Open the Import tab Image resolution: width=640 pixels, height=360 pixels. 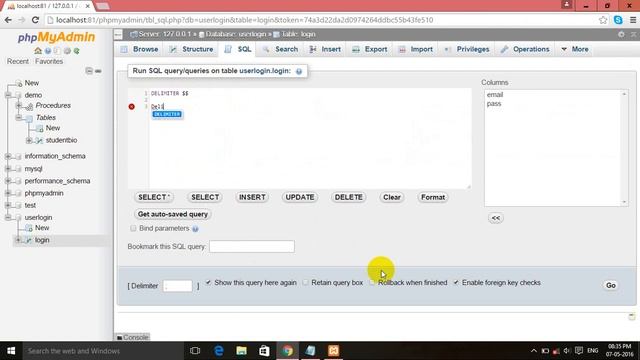coord(416,49)
